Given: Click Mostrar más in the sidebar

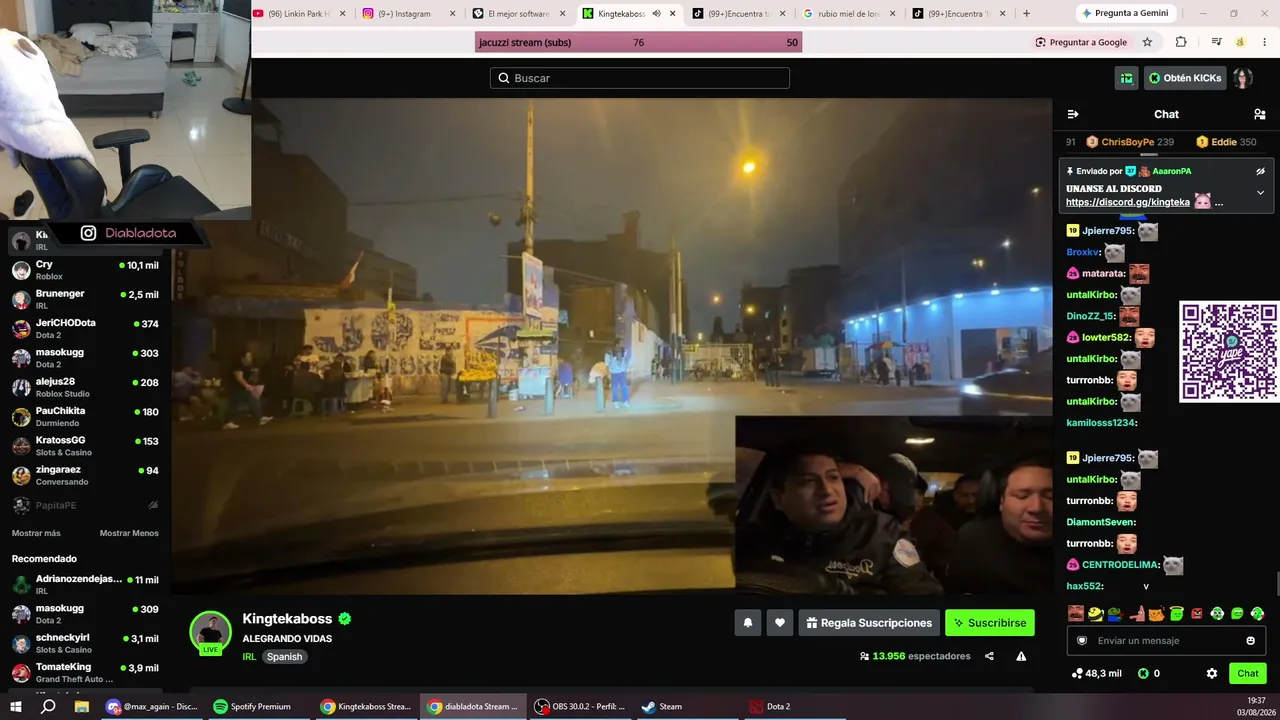Looking at the screenshot, I should coord(36,533).
